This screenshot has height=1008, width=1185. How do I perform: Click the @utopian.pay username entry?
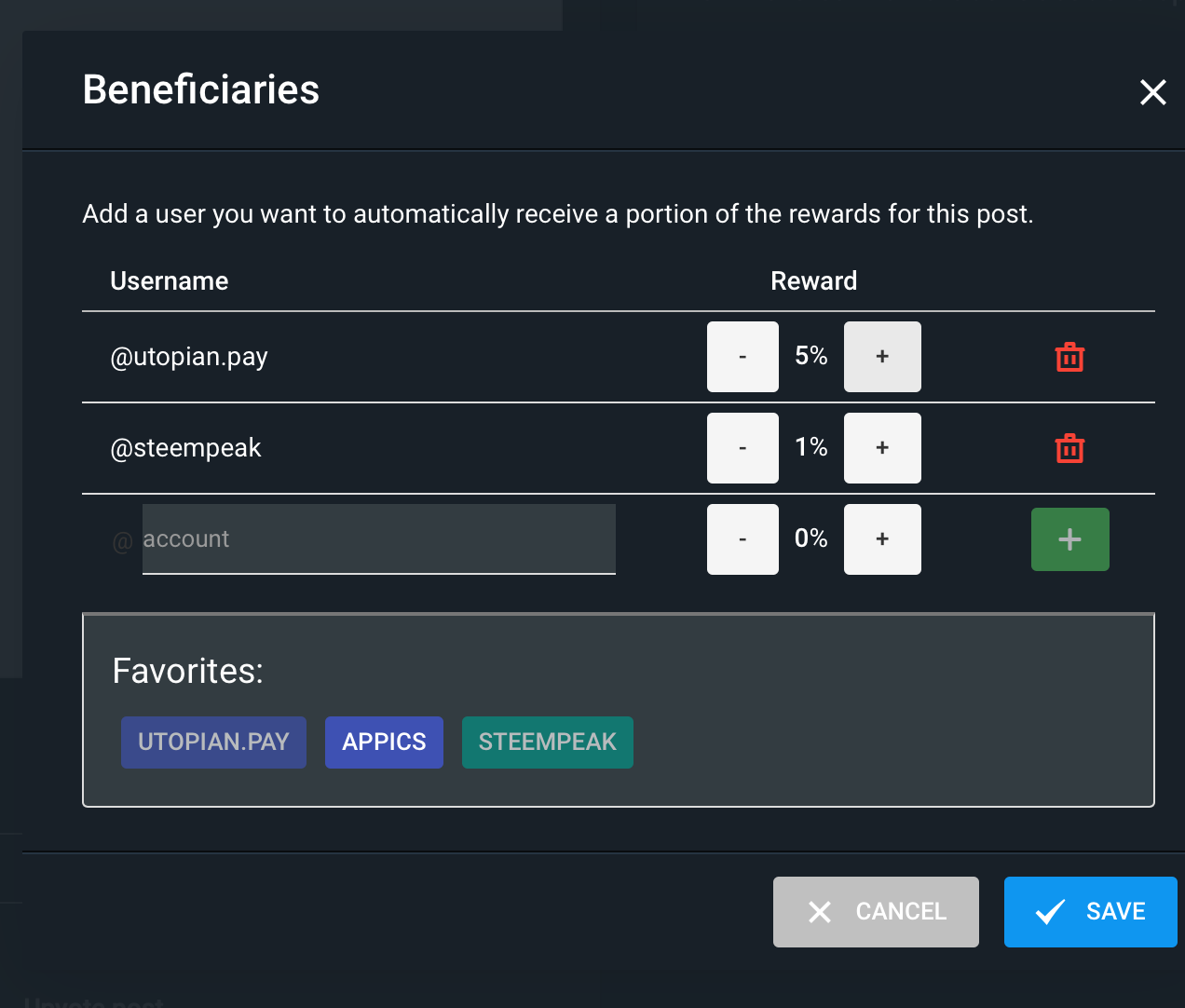[189, 357]
